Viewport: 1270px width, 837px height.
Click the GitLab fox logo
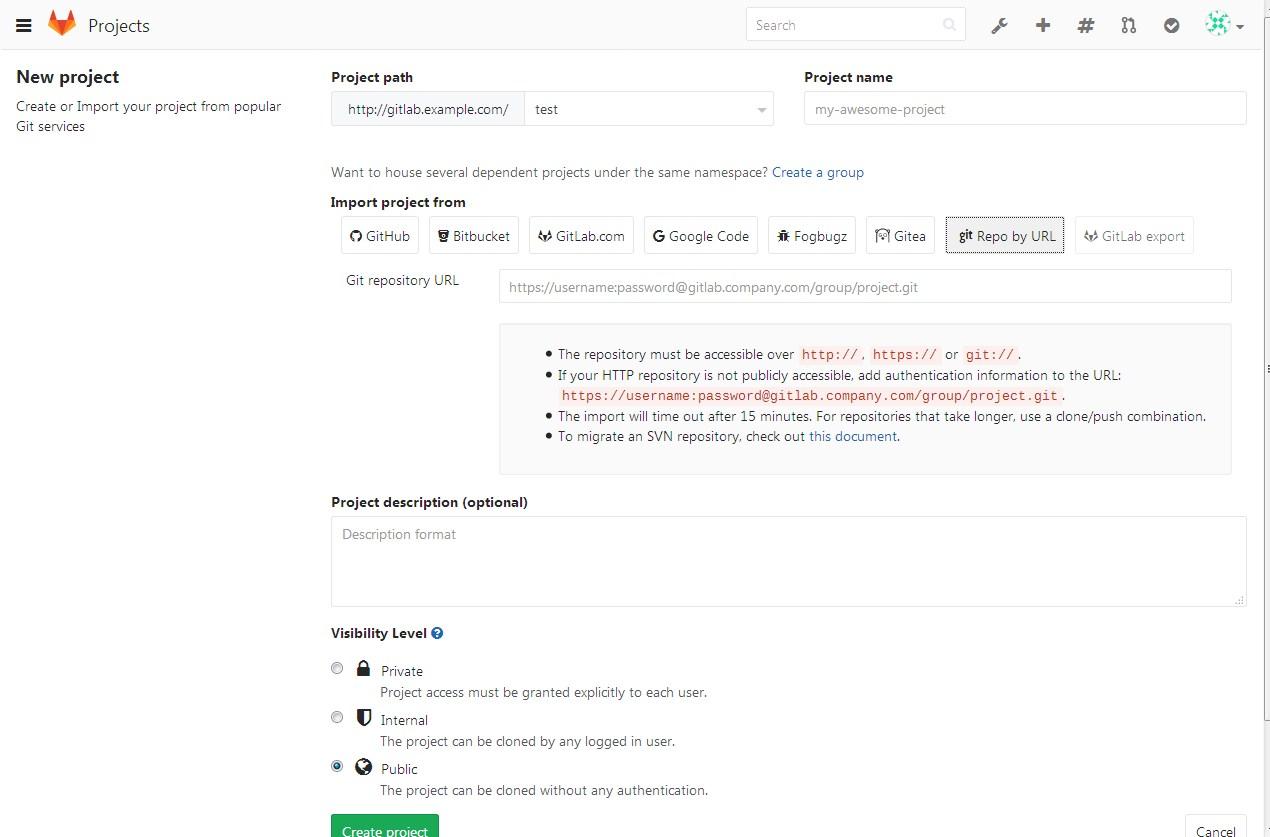(x=62, y=24)
